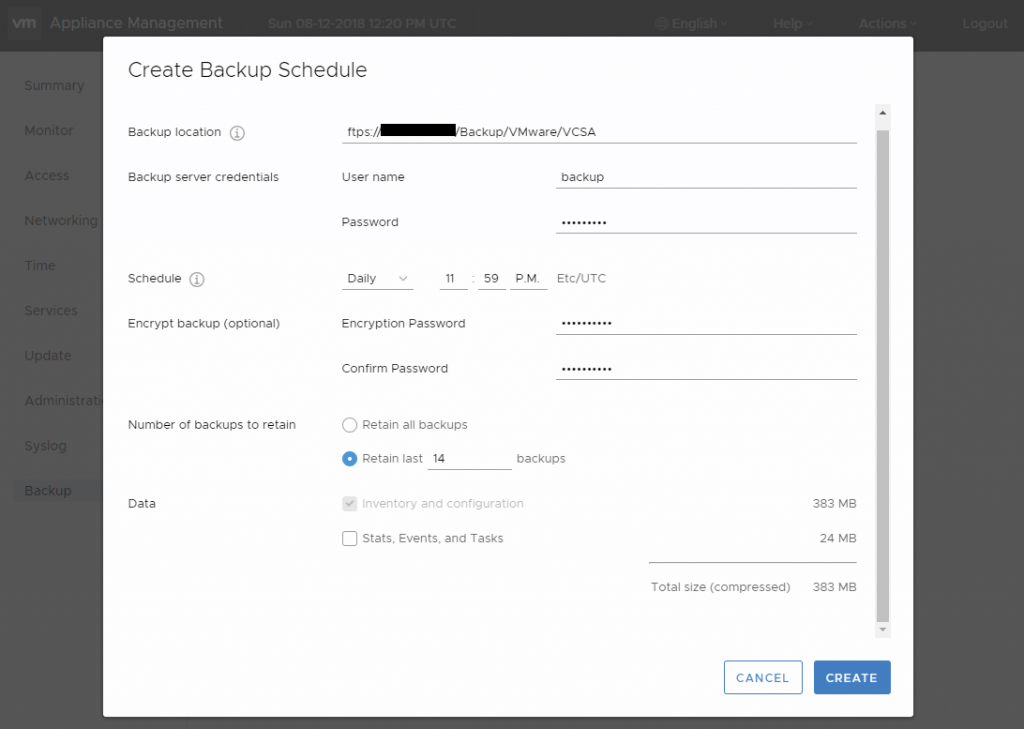Focus the User name field

point(706,177)
